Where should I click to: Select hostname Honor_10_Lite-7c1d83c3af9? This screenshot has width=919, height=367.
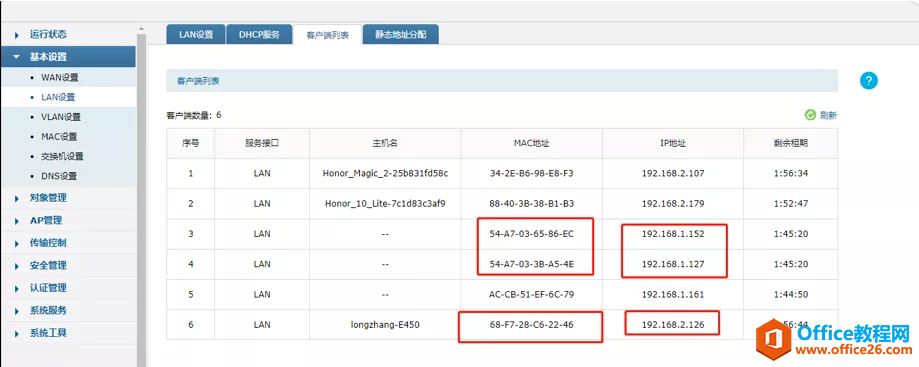tap(385, 204)
